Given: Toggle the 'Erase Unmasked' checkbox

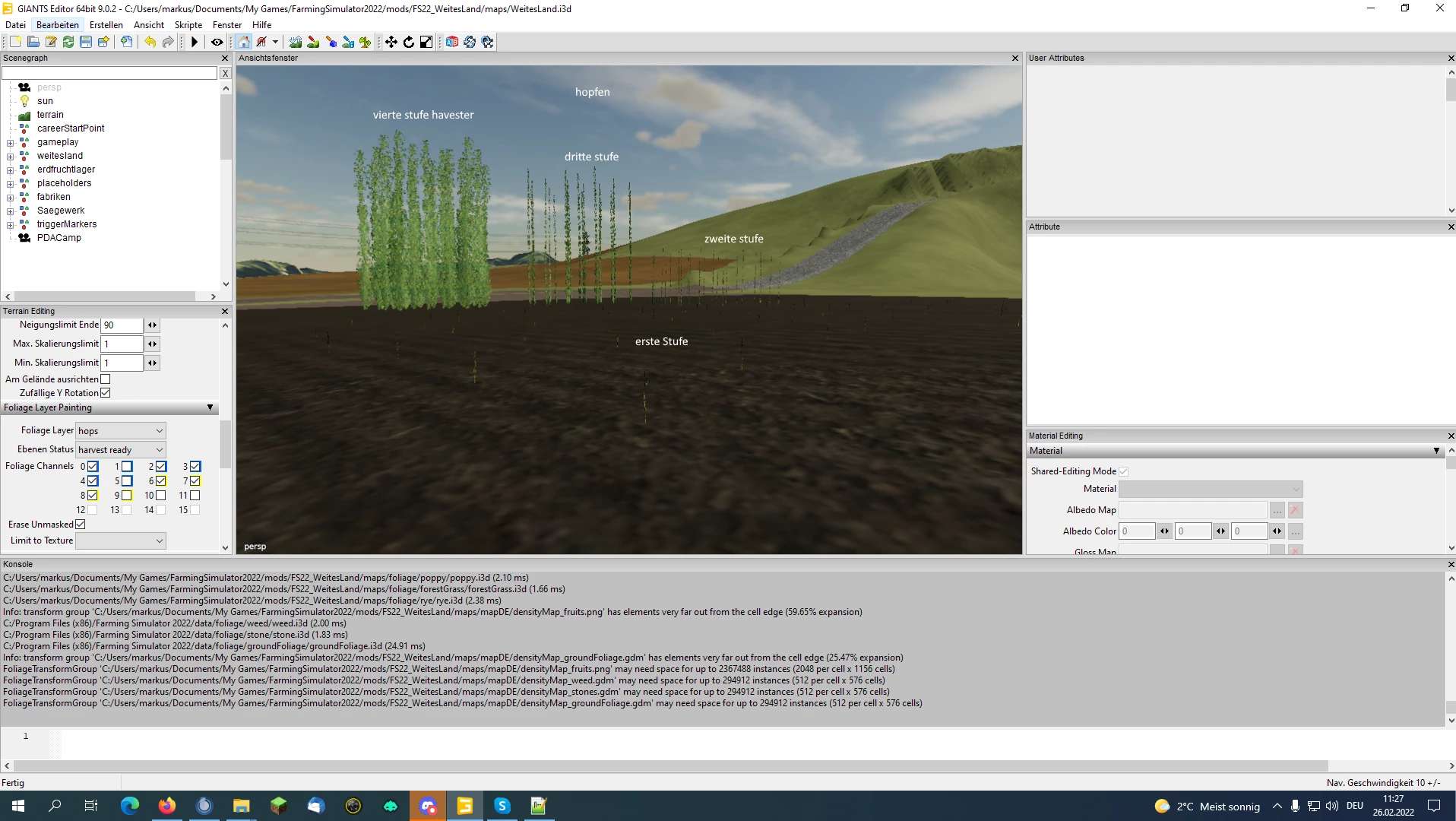Looking at the screenshot, I should click(x=81, y=525).
